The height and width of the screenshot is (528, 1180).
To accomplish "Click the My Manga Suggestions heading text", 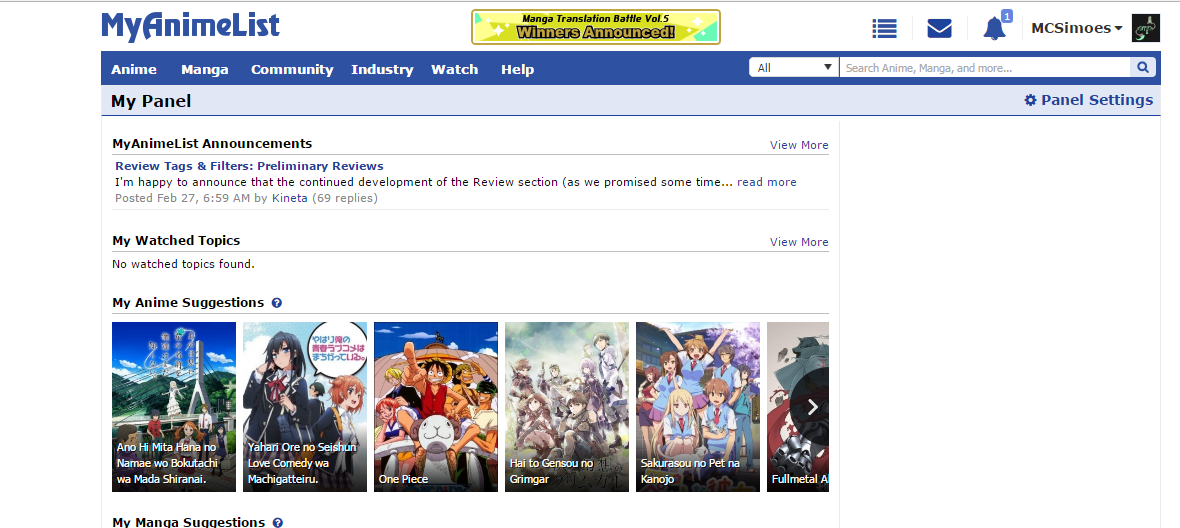I will click(x=189, y=522).
